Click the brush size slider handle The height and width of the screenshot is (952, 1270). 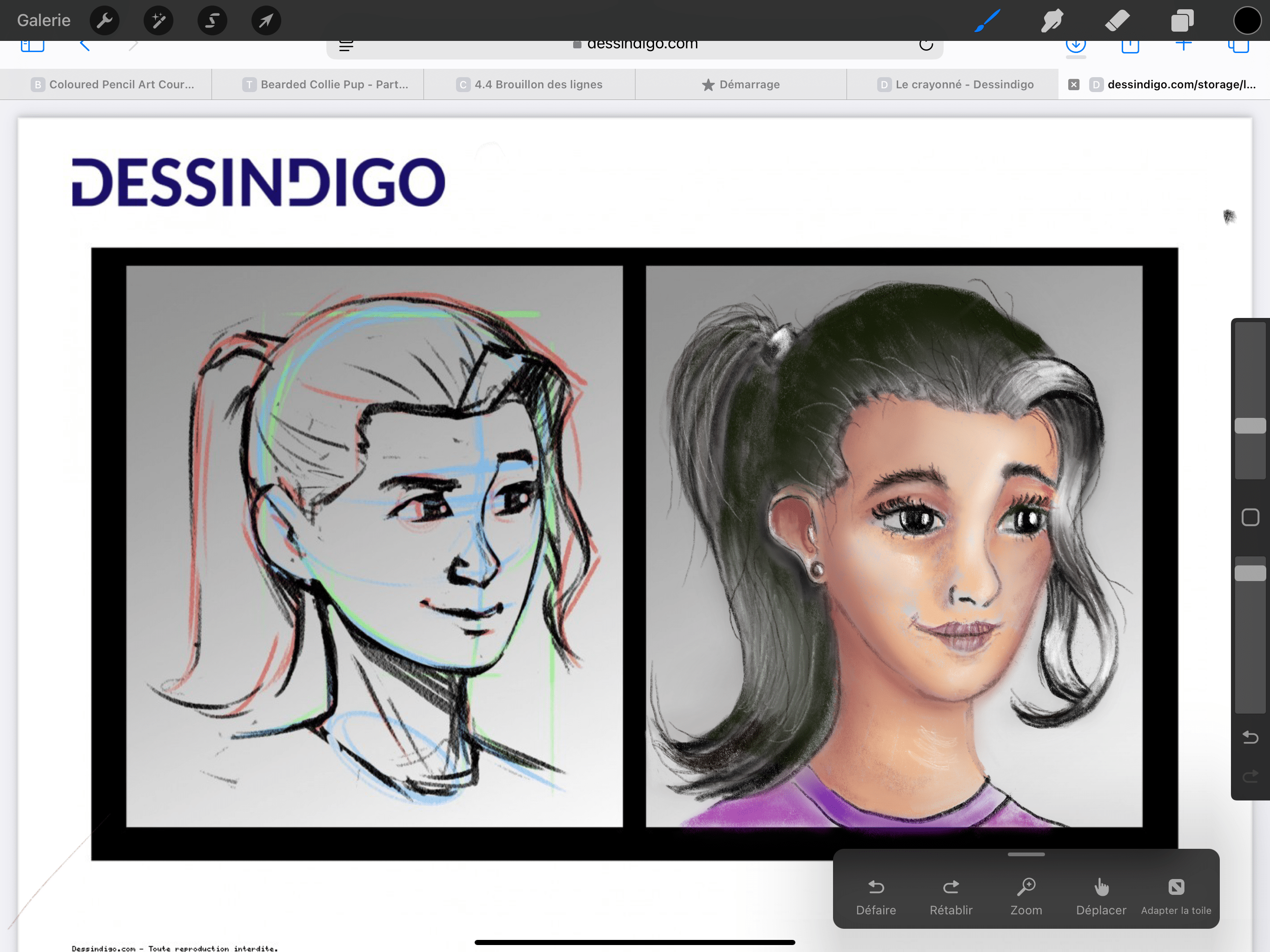pyautogui.click(x=1250, y=425)
